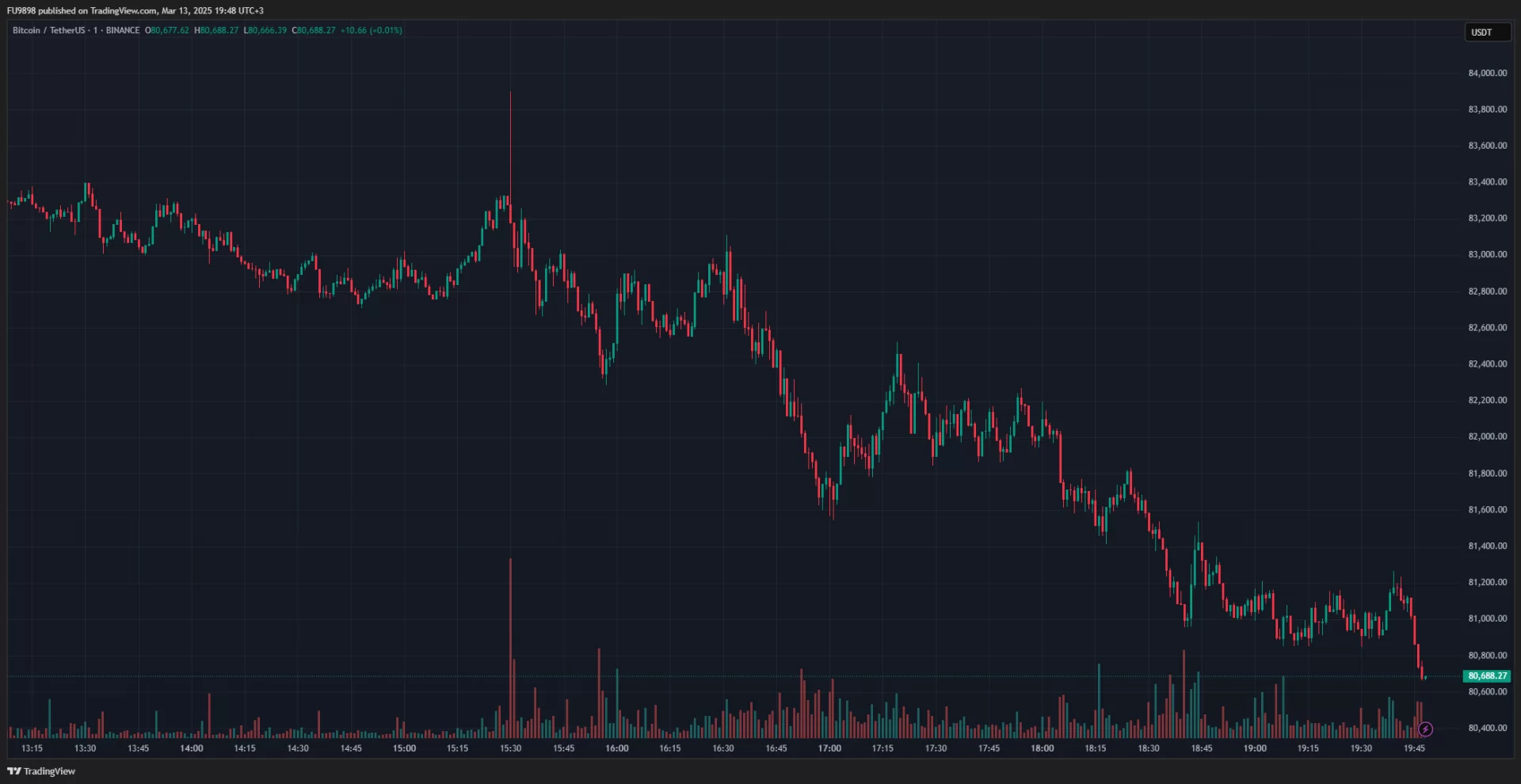1521x784 pixels.
Task: Click the 19:45 time axis label
Action: coord(1414,748)
